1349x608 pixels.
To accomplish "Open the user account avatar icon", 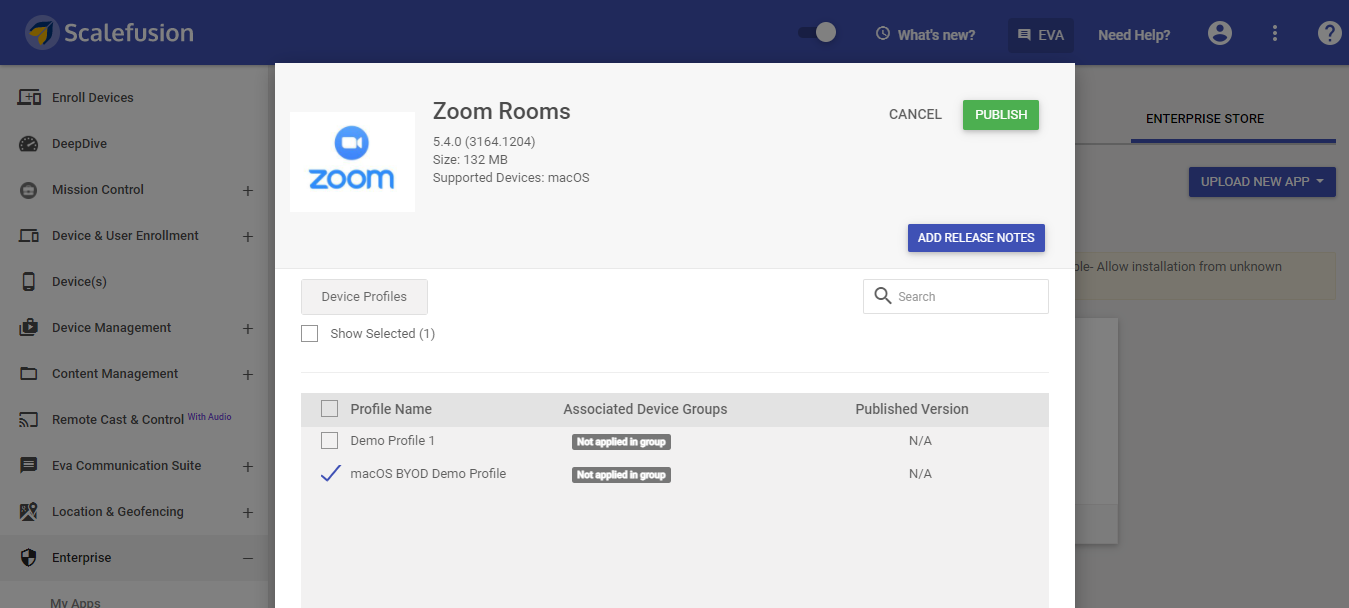I will pyautogui.click(x=1220, y=33).
